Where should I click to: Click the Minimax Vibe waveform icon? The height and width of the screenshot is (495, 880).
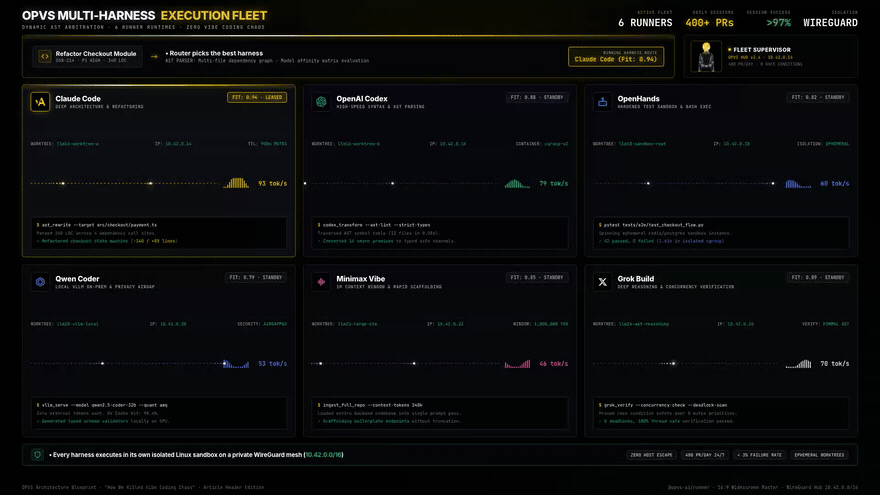coord(321,282)
